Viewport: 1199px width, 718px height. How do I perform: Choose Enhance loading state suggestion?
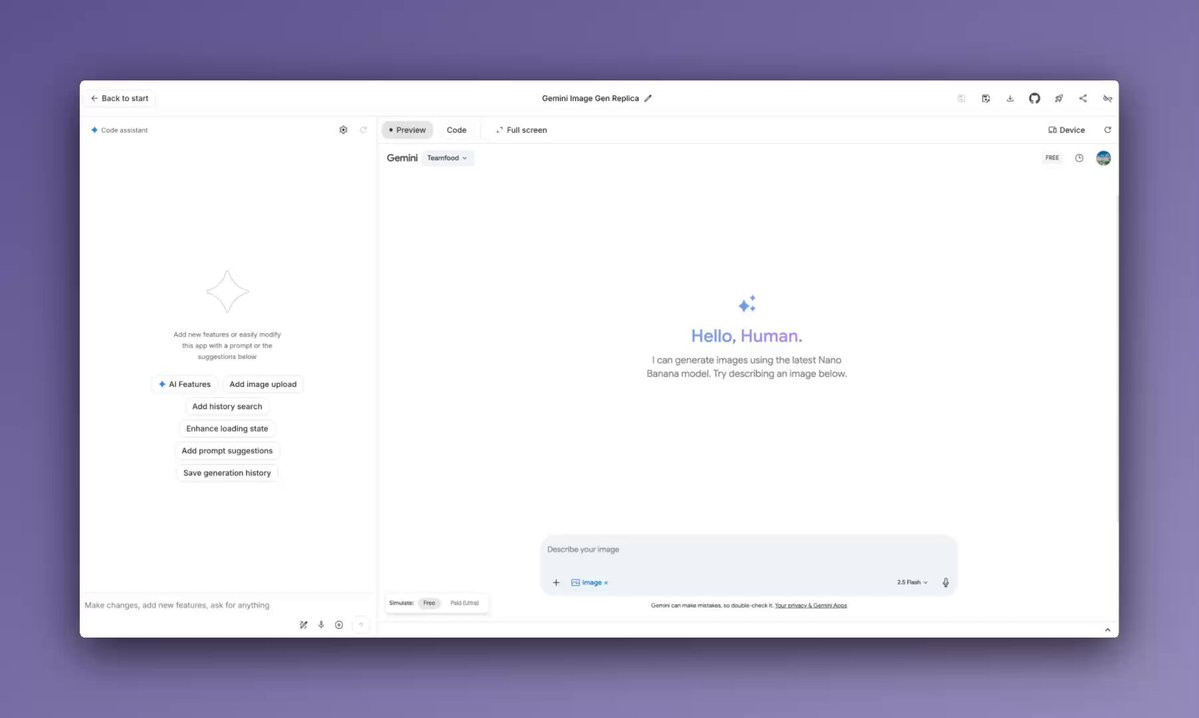(x=227, y=429)
